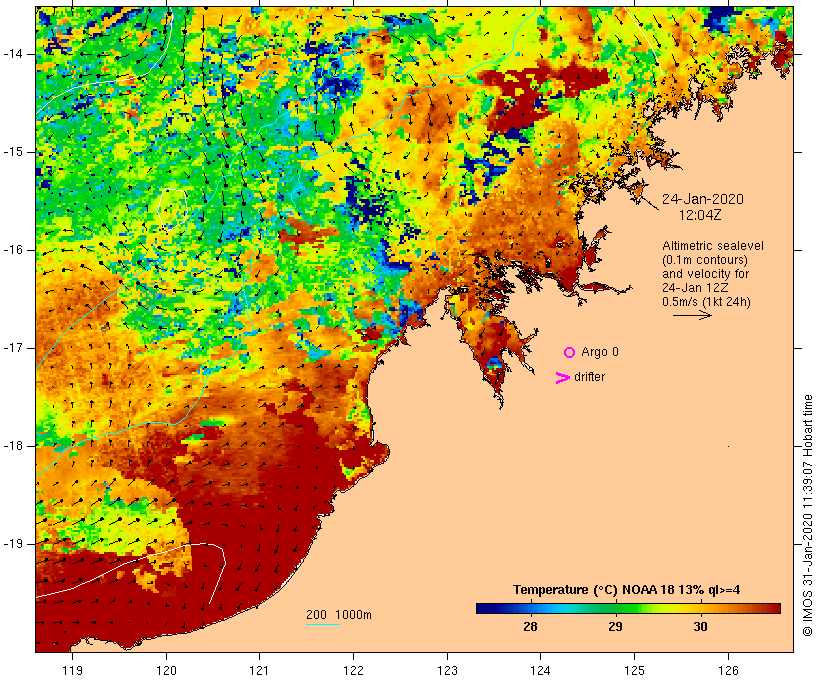Click the temperature color bar
The width and height of the screenshot is (820, 680).
[x=628, y=608]
